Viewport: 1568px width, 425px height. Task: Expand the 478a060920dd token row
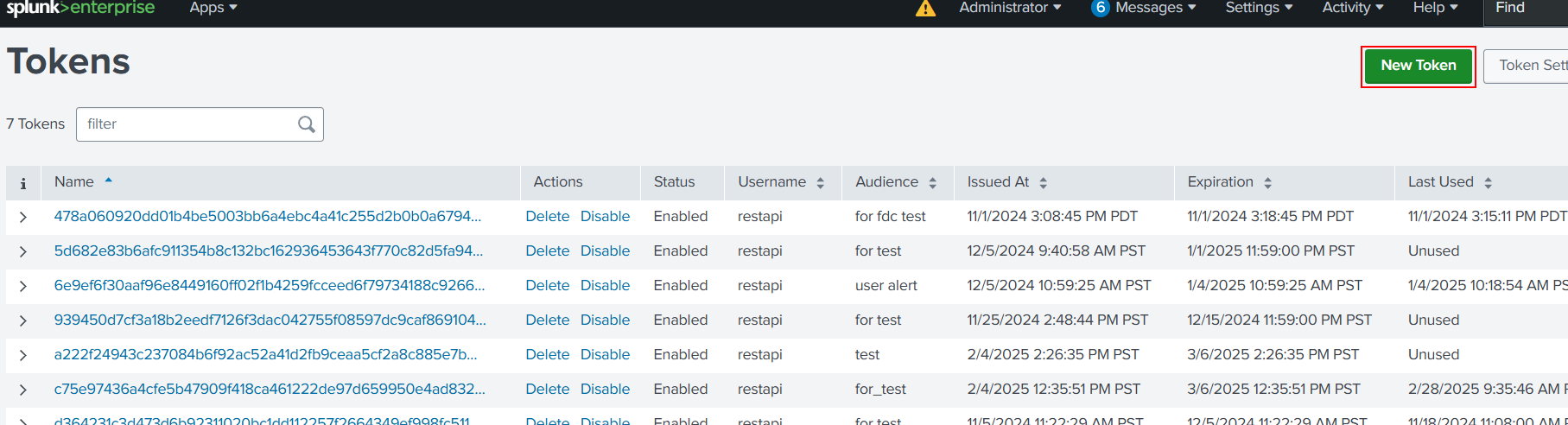[23, 217]
